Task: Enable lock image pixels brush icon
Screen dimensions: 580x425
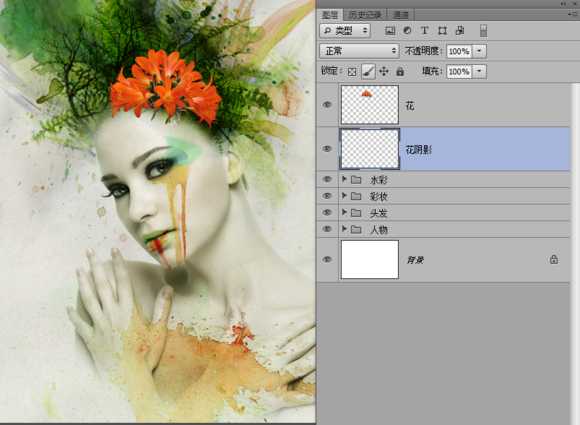Action: point(368,71)
